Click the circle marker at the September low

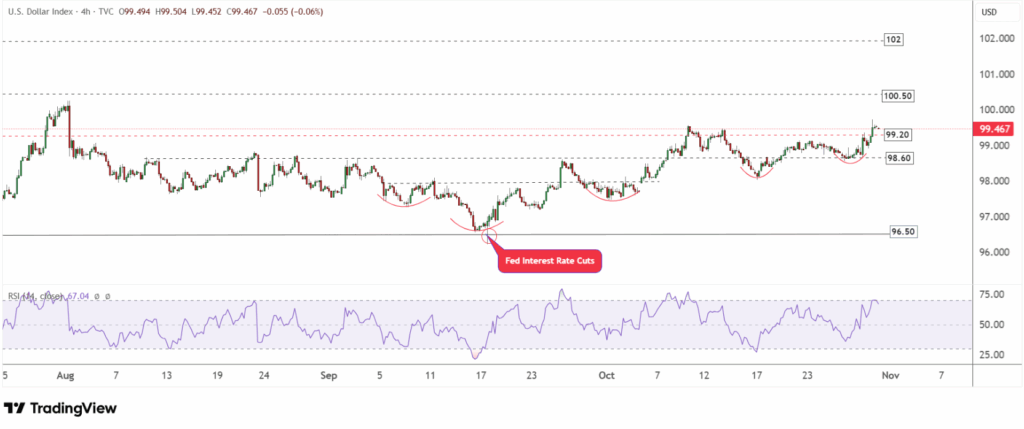489,233
